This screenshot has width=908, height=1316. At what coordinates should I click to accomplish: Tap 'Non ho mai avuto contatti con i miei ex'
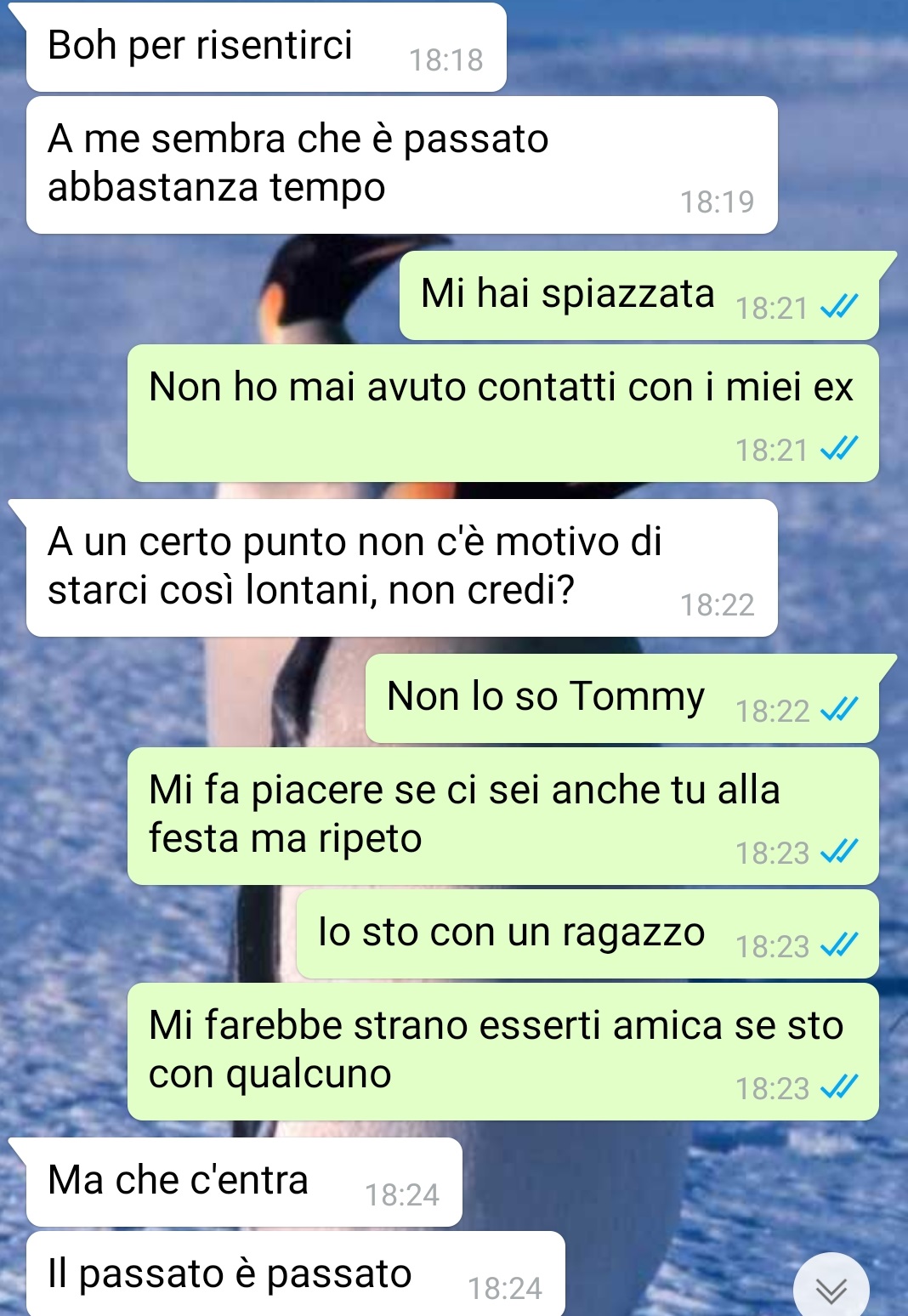click(x=503, y=413)
